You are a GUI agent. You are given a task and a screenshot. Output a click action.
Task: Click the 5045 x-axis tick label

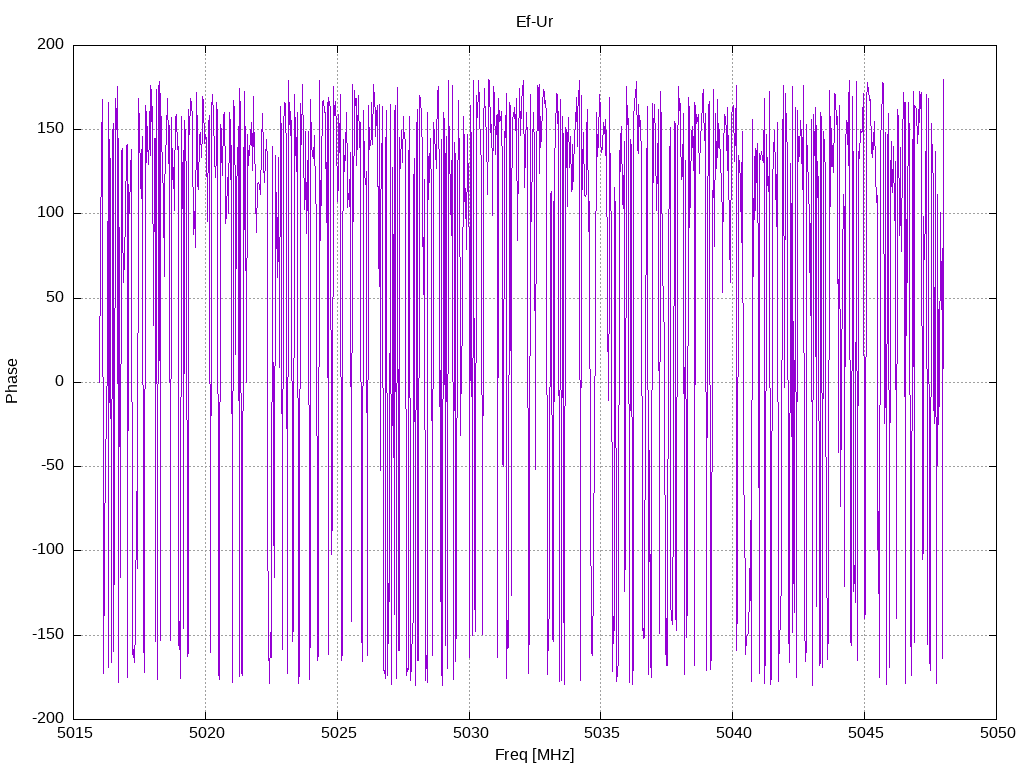pos(865,733)
